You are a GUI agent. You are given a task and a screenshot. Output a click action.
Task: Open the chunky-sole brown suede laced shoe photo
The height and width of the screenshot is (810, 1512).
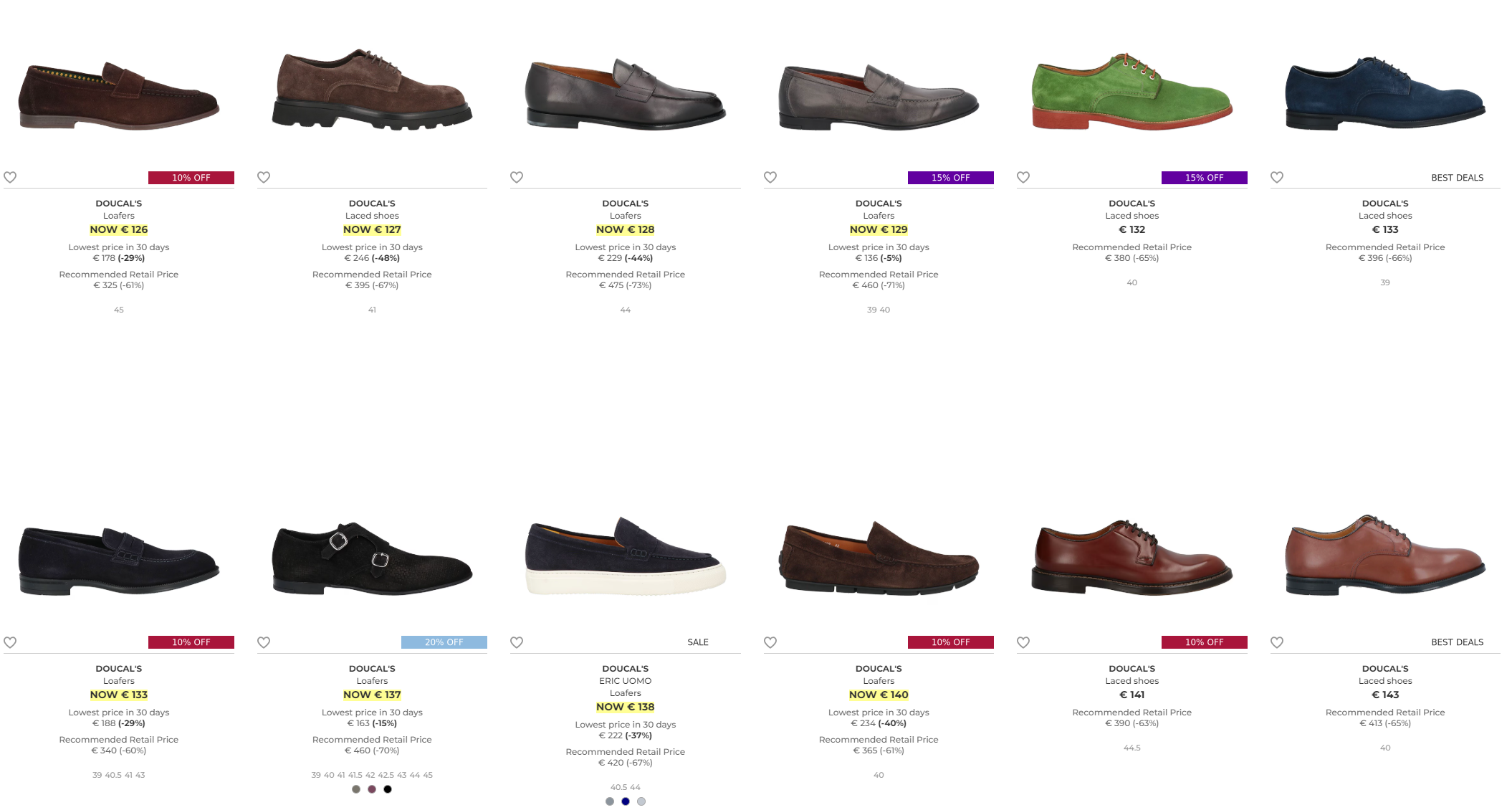pos(372,90)
